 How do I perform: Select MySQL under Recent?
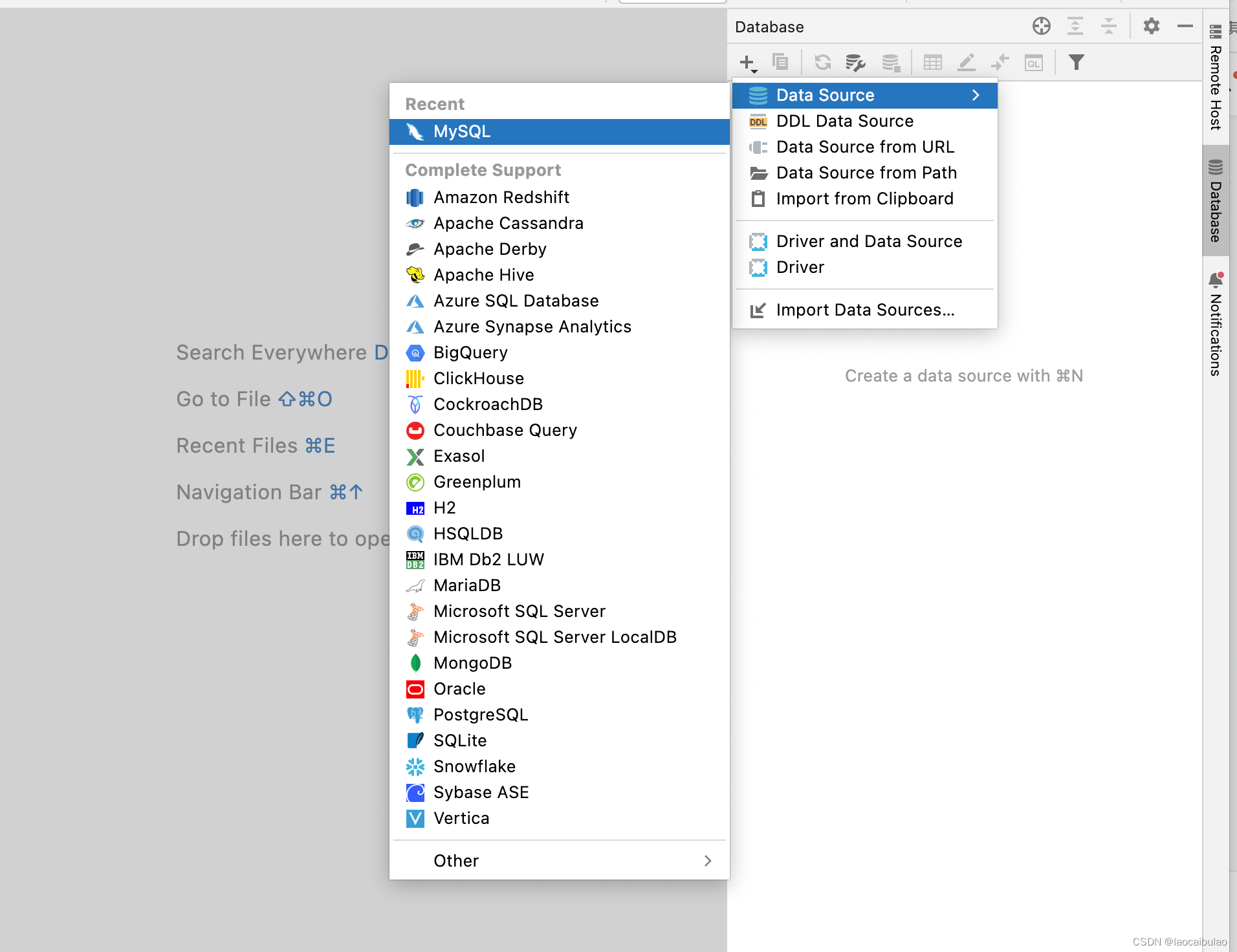tap(463, 131)
